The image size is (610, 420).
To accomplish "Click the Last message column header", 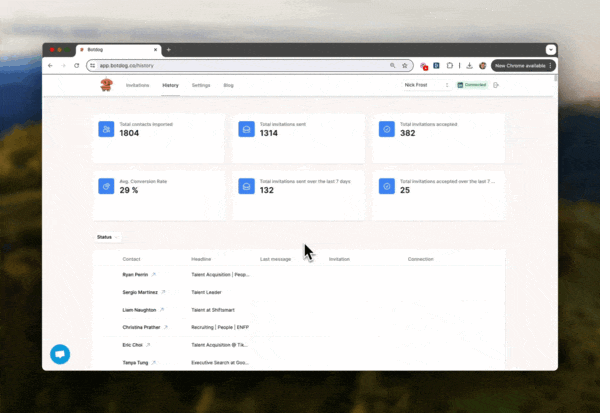I will click(x=275, y=259).
